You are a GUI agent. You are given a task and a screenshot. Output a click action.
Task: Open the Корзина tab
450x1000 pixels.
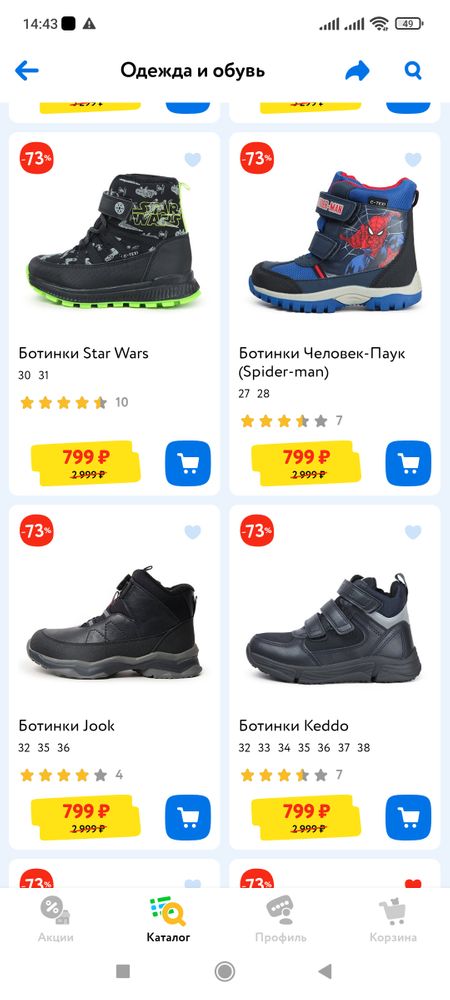(393, 919)
